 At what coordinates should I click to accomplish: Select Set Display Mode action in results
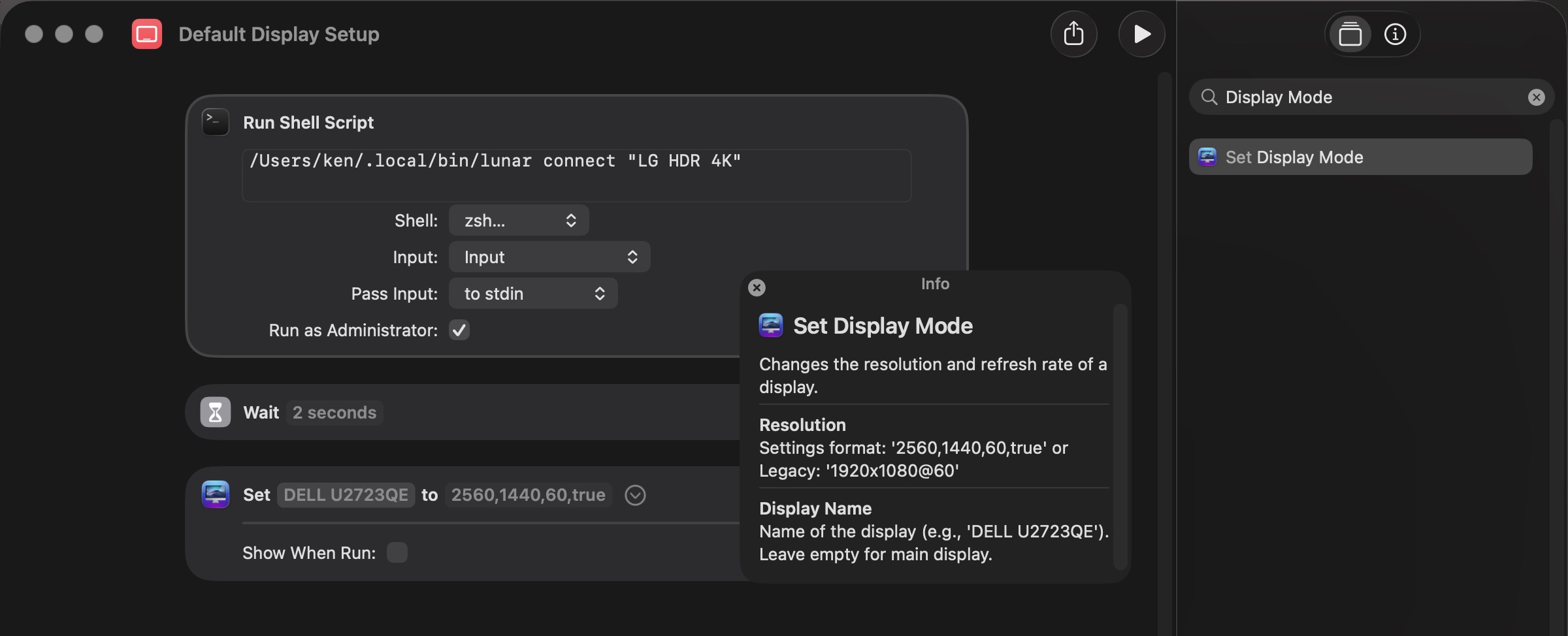(x=1360, y=157)
